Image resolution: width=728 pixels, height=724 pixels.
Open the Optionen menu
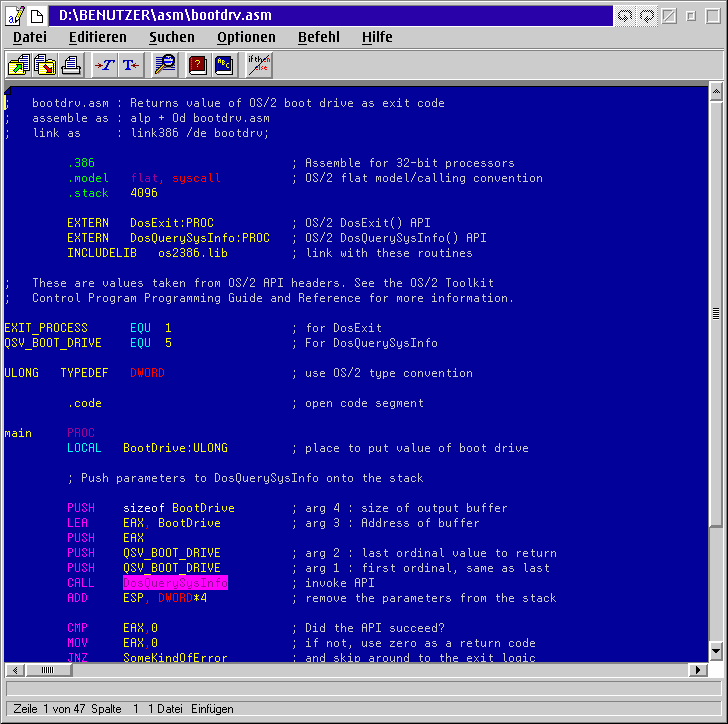point(246,37)
